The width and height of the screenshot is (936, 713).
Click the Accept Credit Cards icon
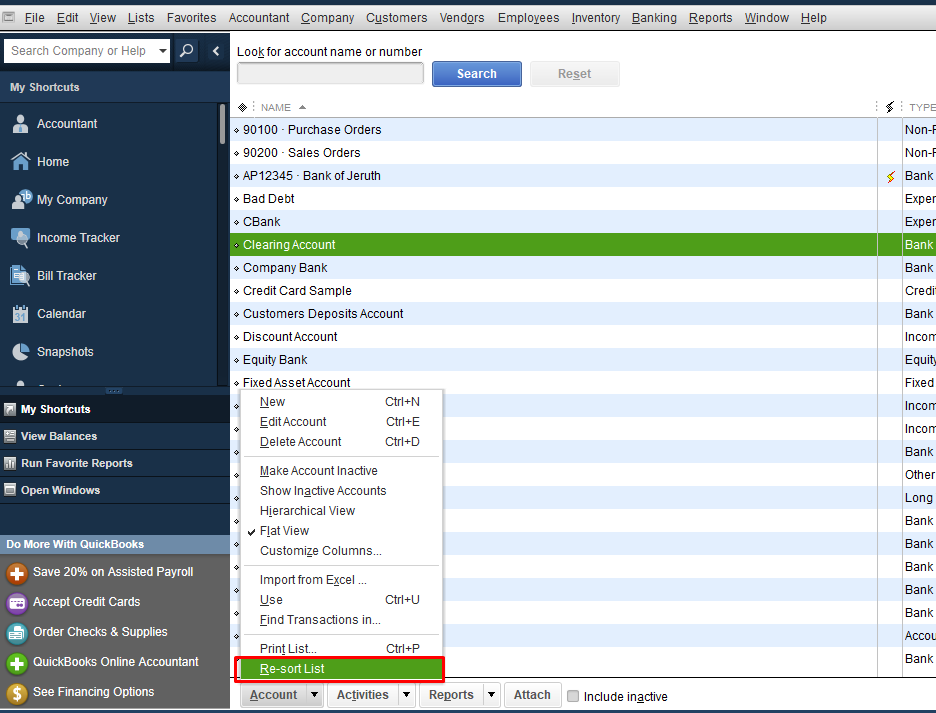pyautogui.click(x=17, y=603)
